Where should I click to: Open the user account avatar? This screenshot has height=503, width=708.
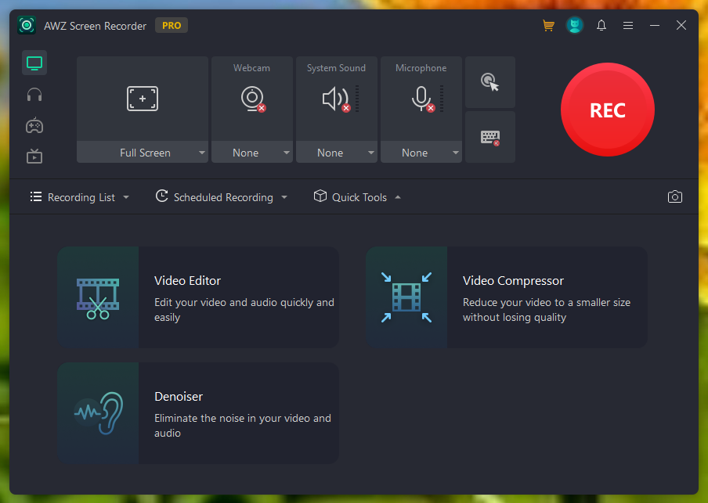click(574, 25)
